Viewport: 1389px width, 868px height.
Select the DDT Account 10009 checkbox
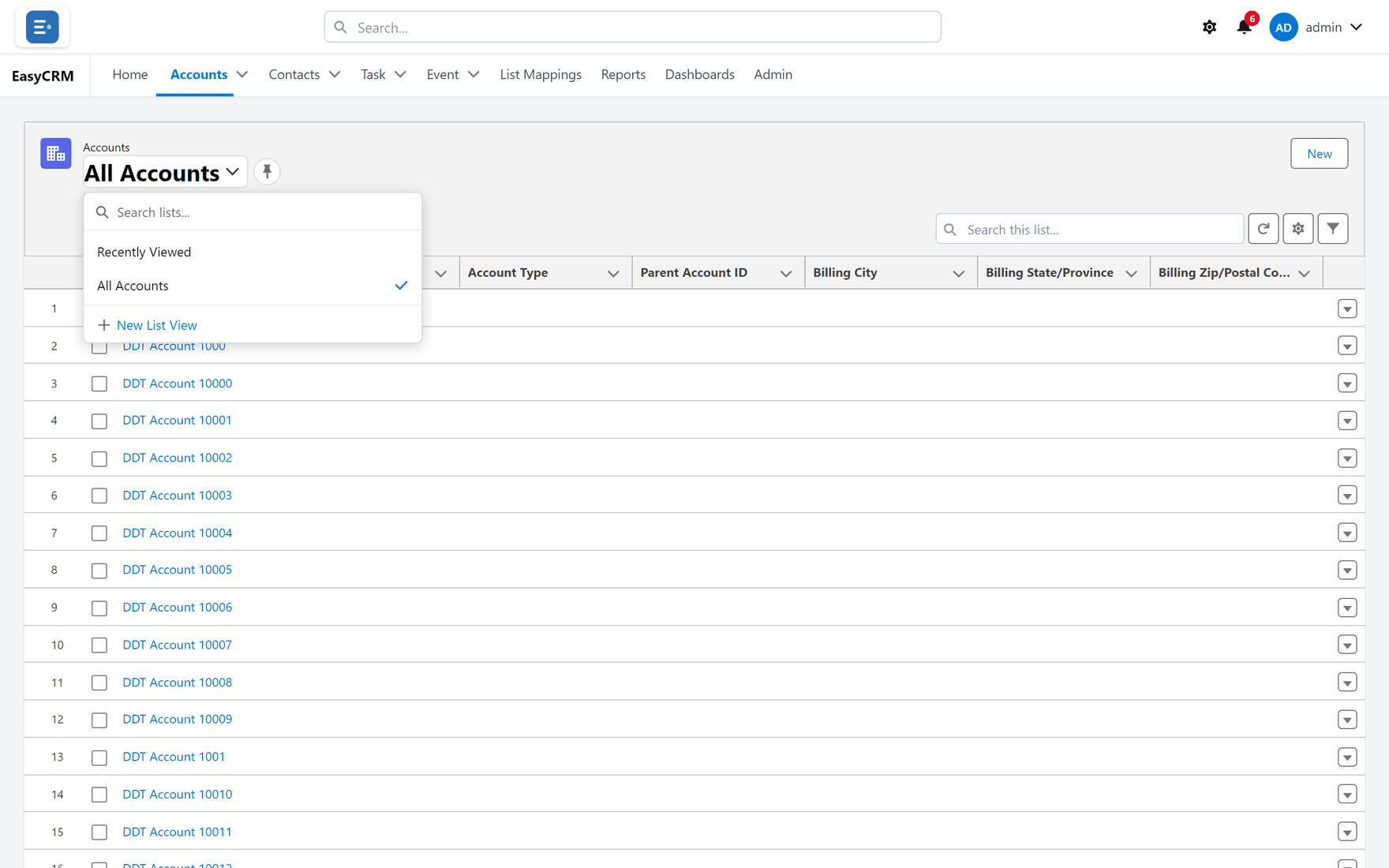tap(99, 720)
